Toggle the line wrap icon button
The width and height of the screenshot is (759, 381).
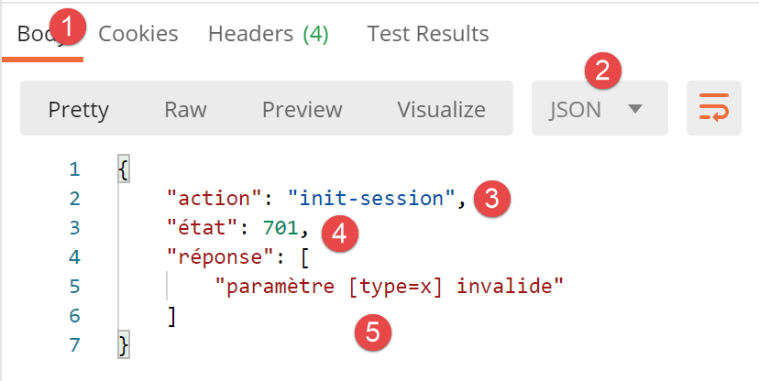pyautogui.click(x=713, y=108)
